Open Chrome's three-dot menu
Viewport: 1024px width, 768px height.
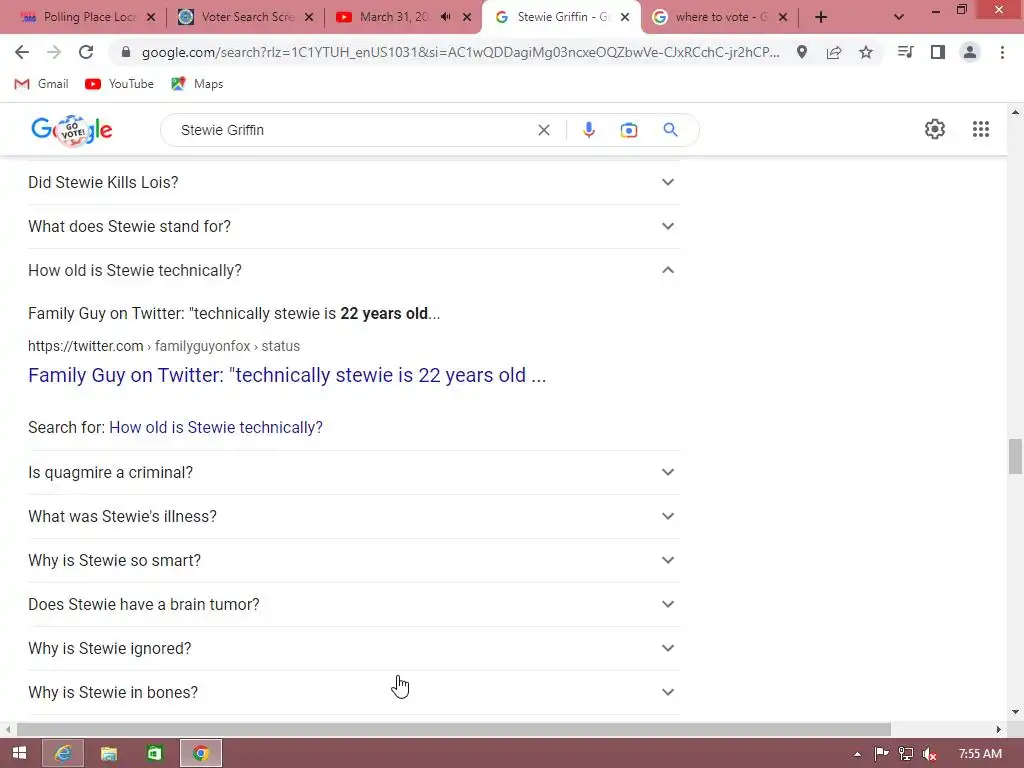(x=1002, y=52)
